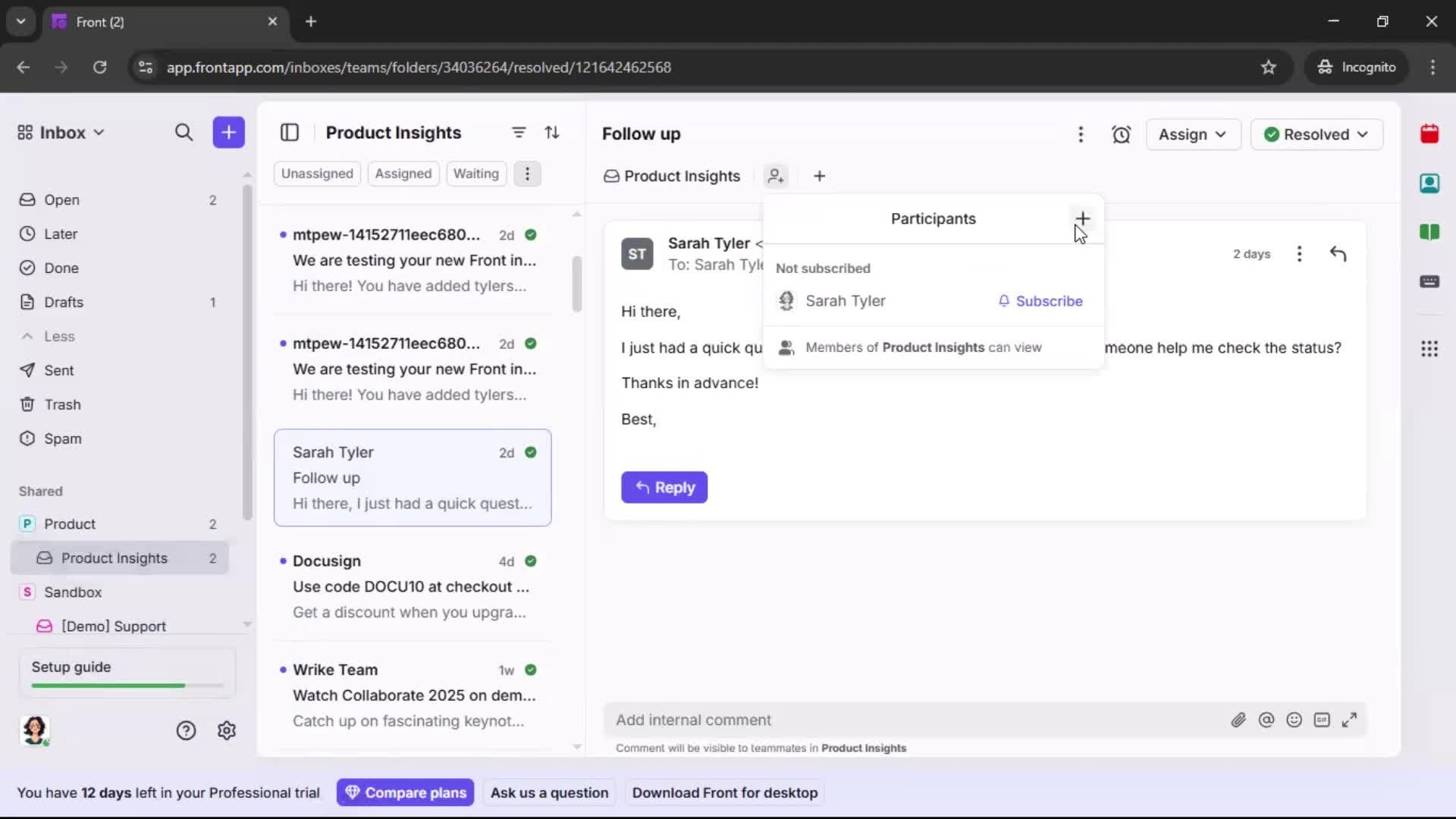Viewport: 1456px width, 819px height.
Task: Open the Assign dropdown
Action: (1193, 134)
